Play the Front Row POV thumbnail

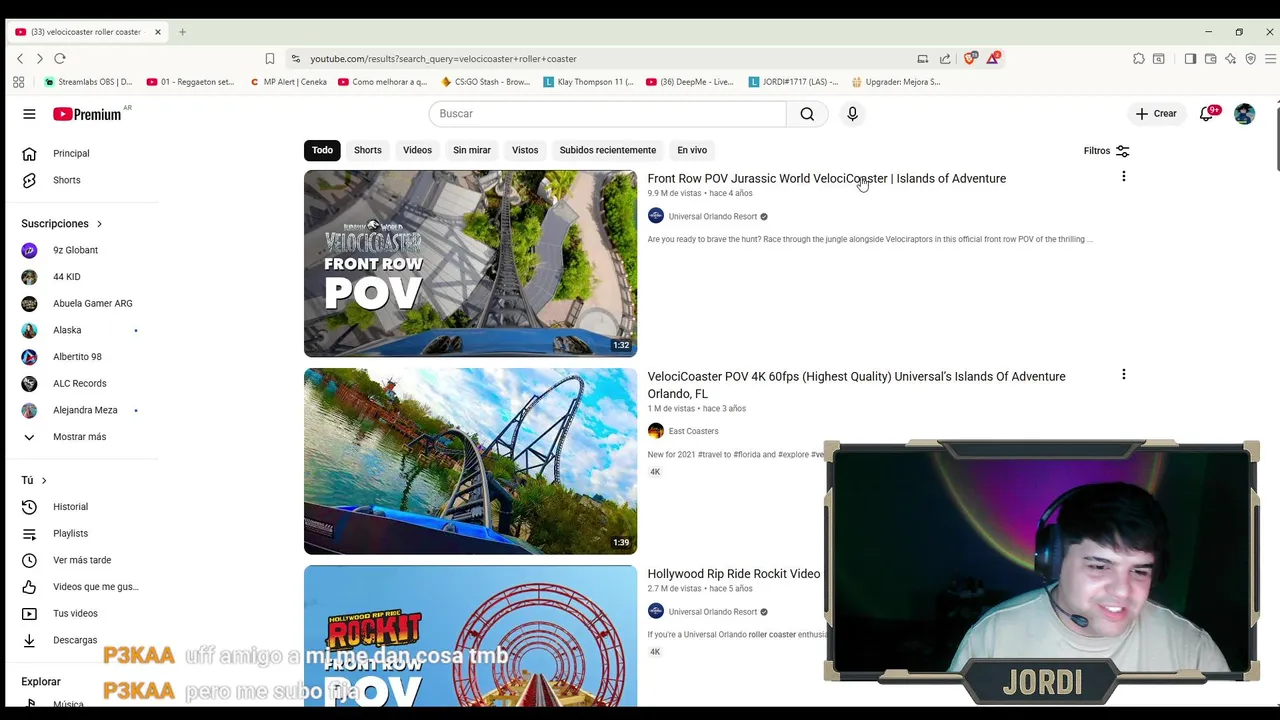pos(470,263)
